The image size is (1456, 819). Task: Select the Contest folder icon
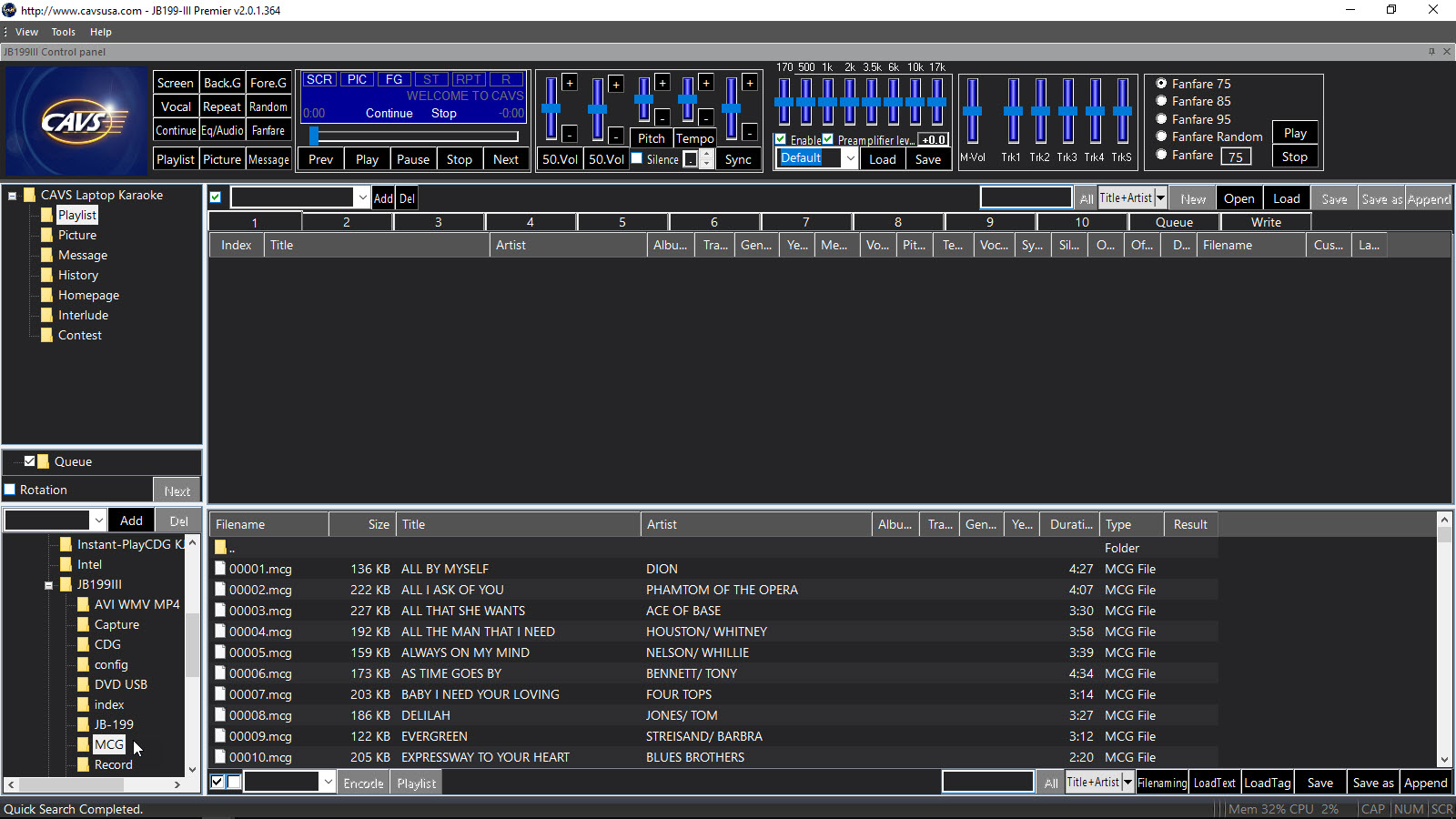(x=46, y=335)
